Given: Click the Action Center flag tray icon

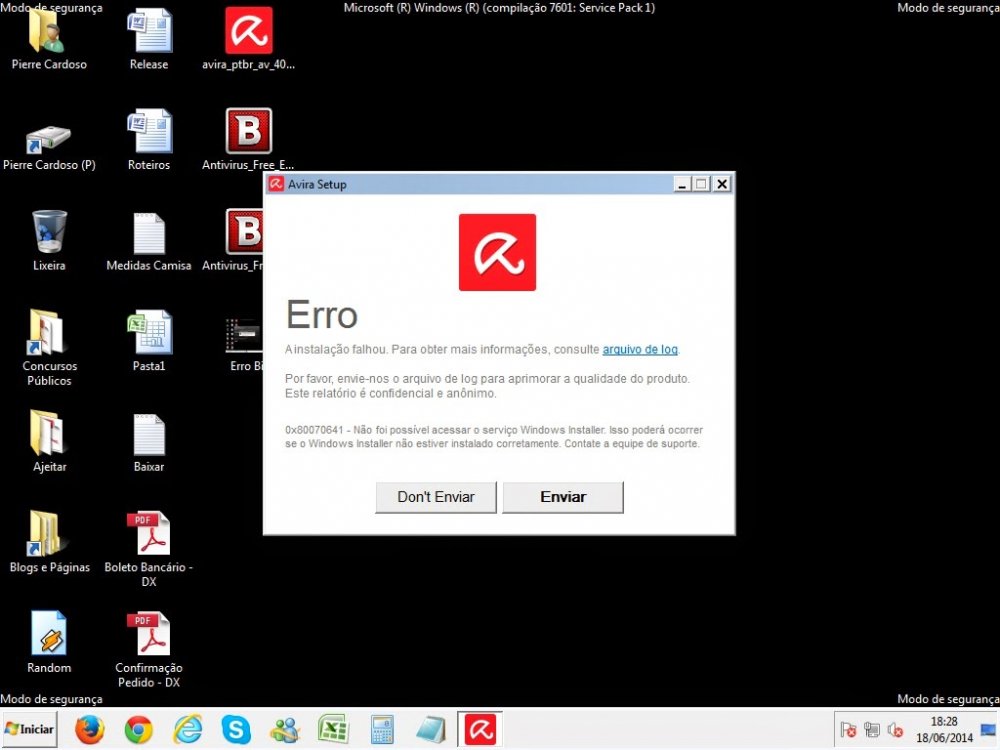Looking at the screenshot, I should click(848, 730).
